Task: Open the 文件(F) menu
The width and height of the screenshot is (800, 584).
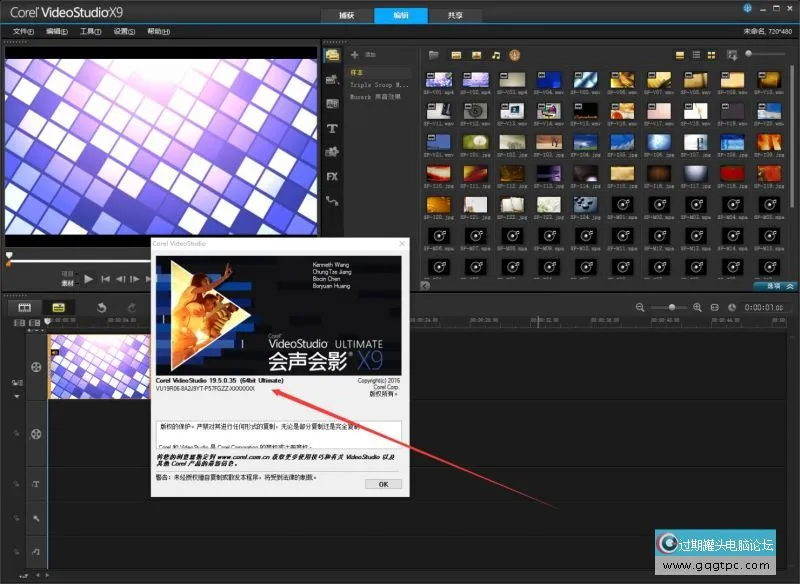Action: point(22,32)
